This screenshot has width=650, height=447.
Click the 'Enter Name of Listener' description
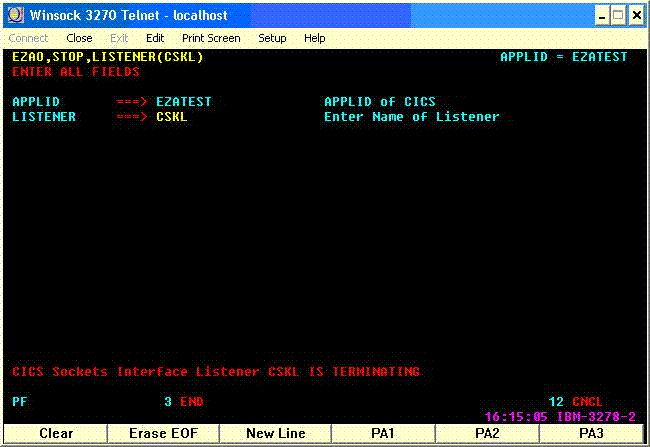coord(412,117)
